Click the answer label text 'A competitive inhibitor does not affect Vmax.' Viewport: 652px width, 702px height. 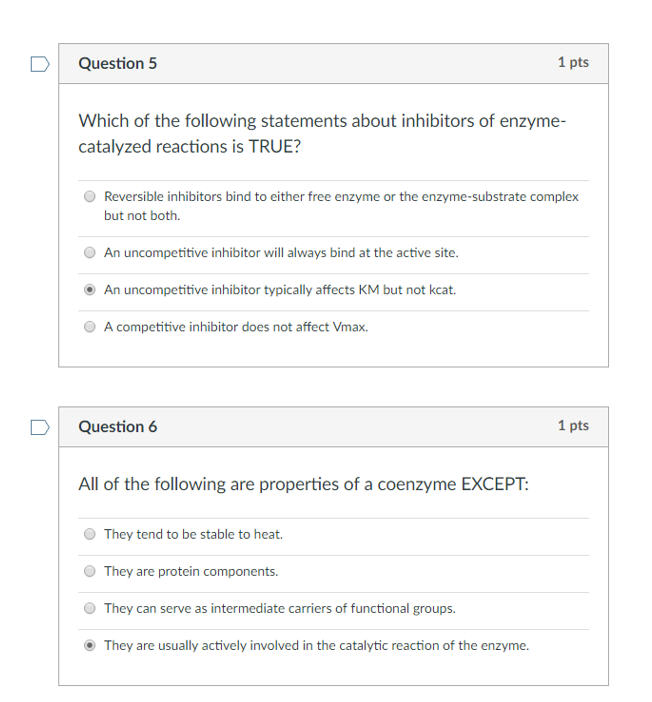click(x=236, y=327)
